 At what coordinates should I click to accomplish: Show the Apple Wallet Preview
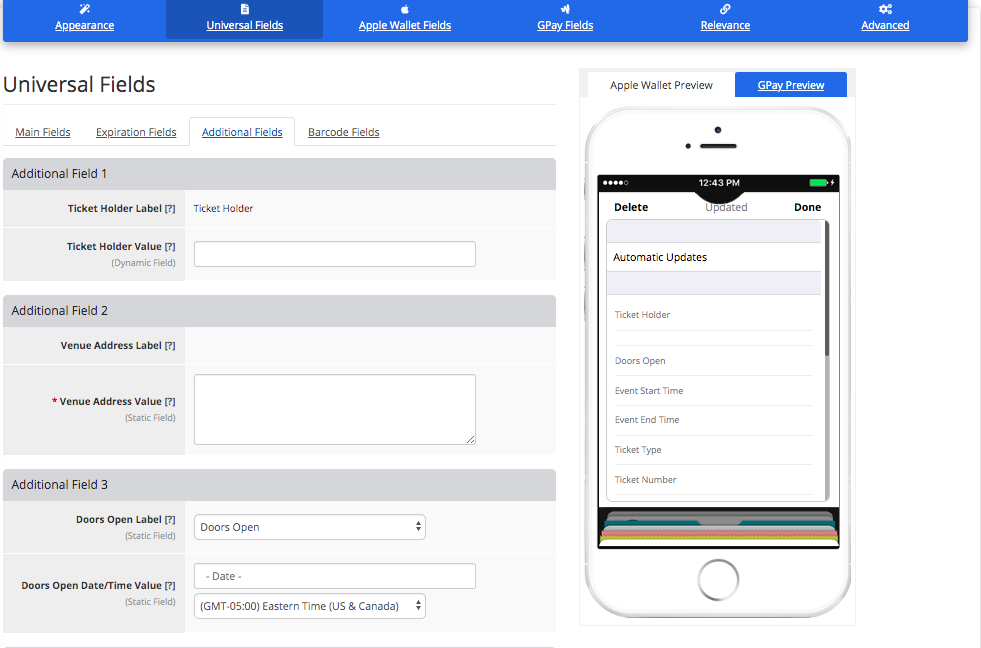tap(661, 85)
